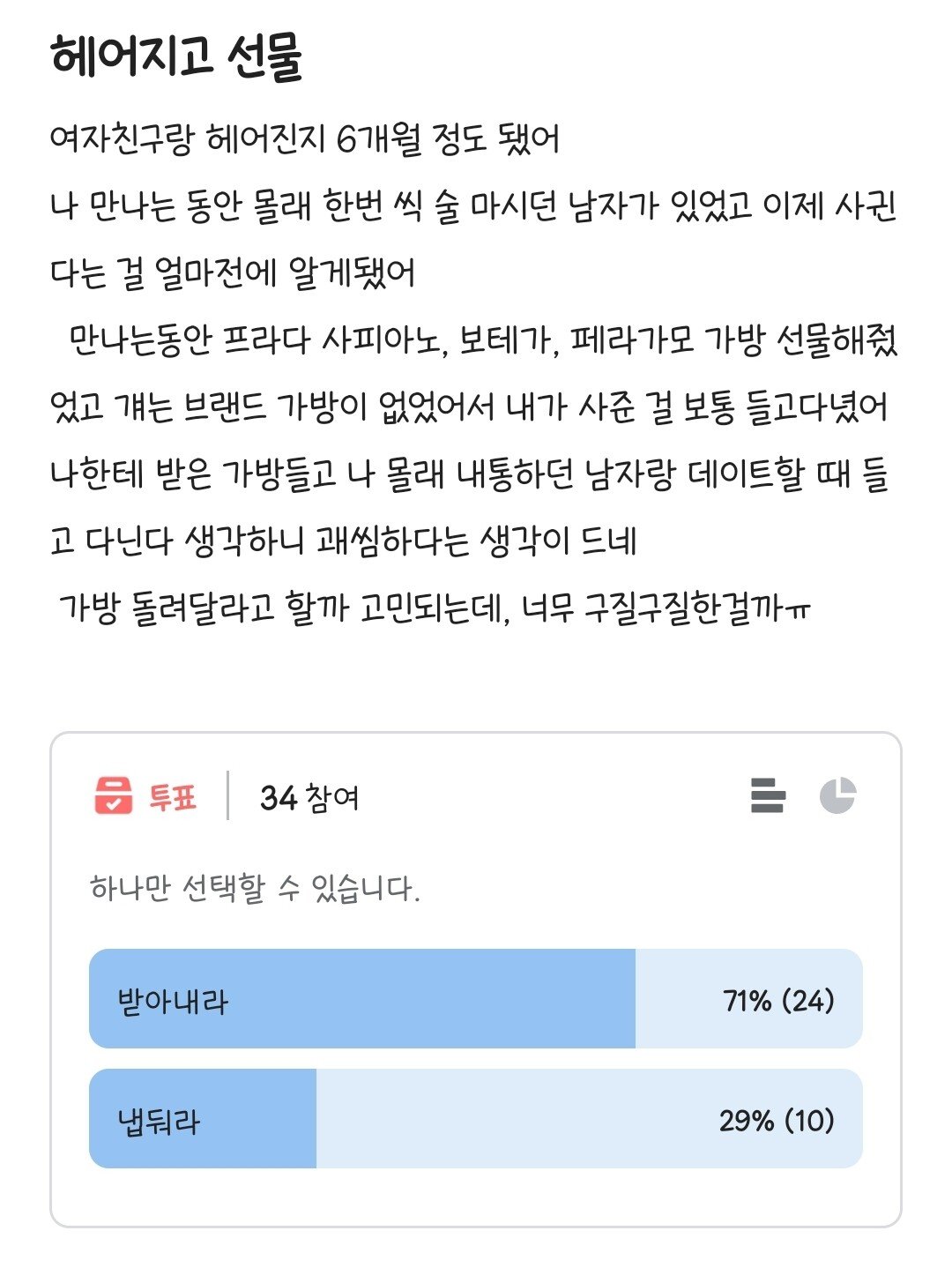Open the 34 참여 participant count
Viewport: 952px width, 1268px height.
309,797
